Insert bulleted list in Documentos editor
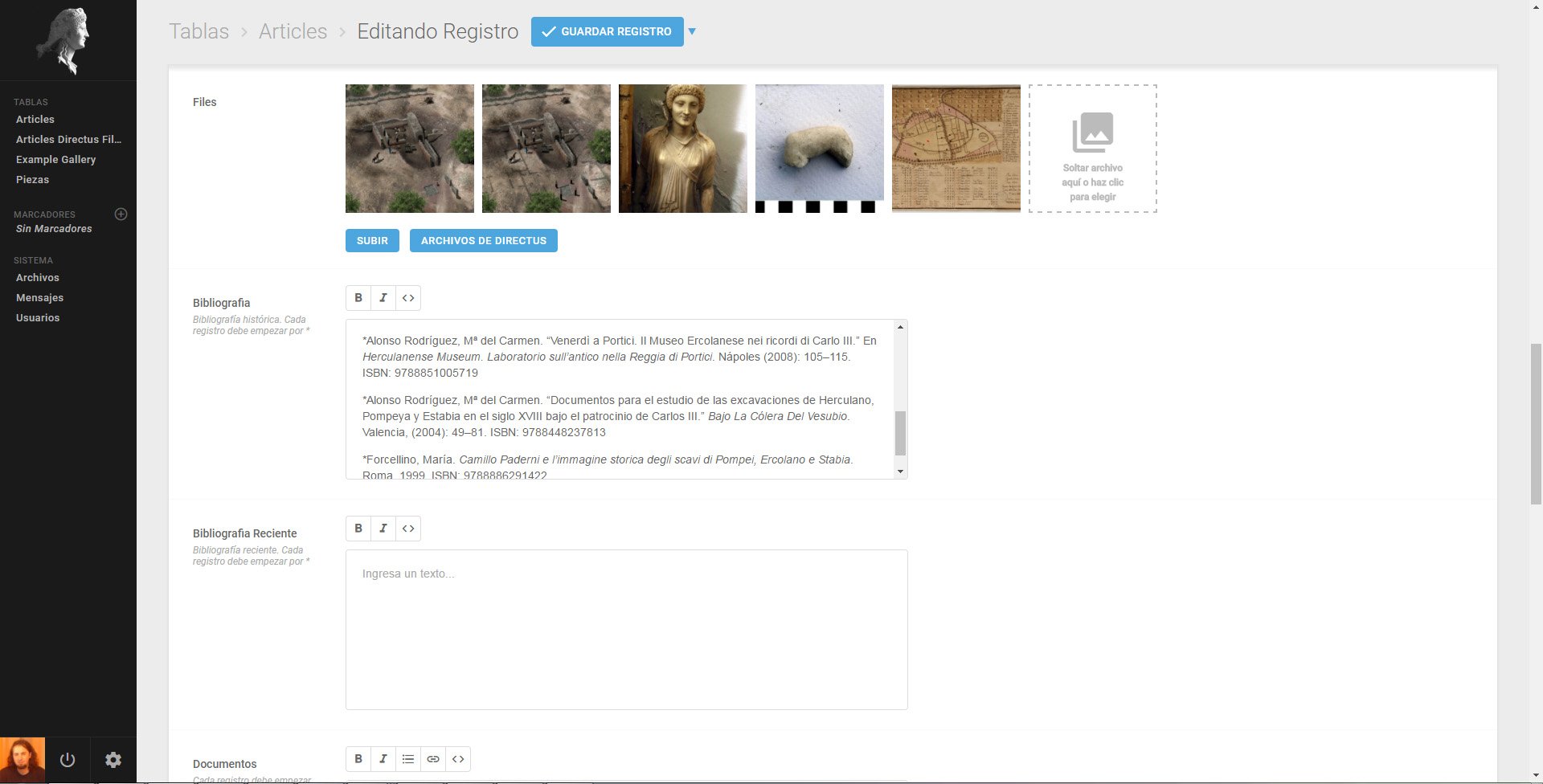 [408, 759]
